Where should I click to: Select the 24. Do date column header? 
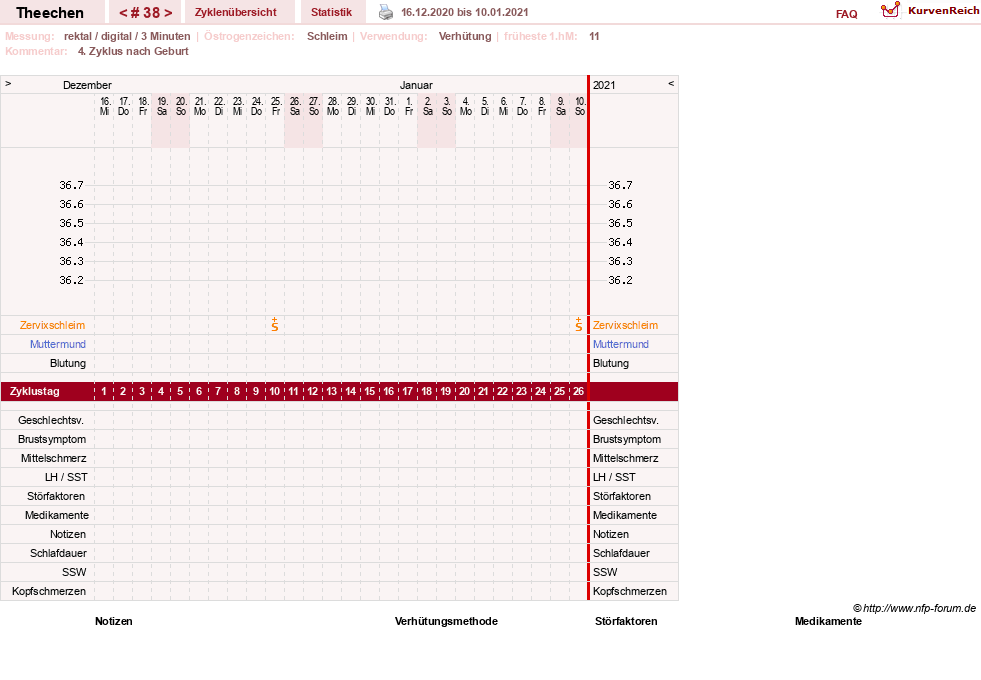[257, 106]
